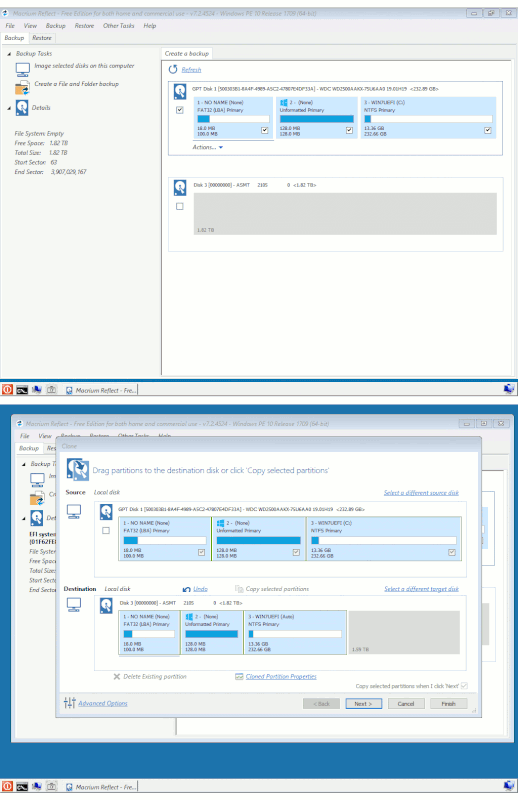518x800 pixels.
Task: Toggle the GPT Disk 1 checkbox in upper window
Action: [x=180, y=110]
